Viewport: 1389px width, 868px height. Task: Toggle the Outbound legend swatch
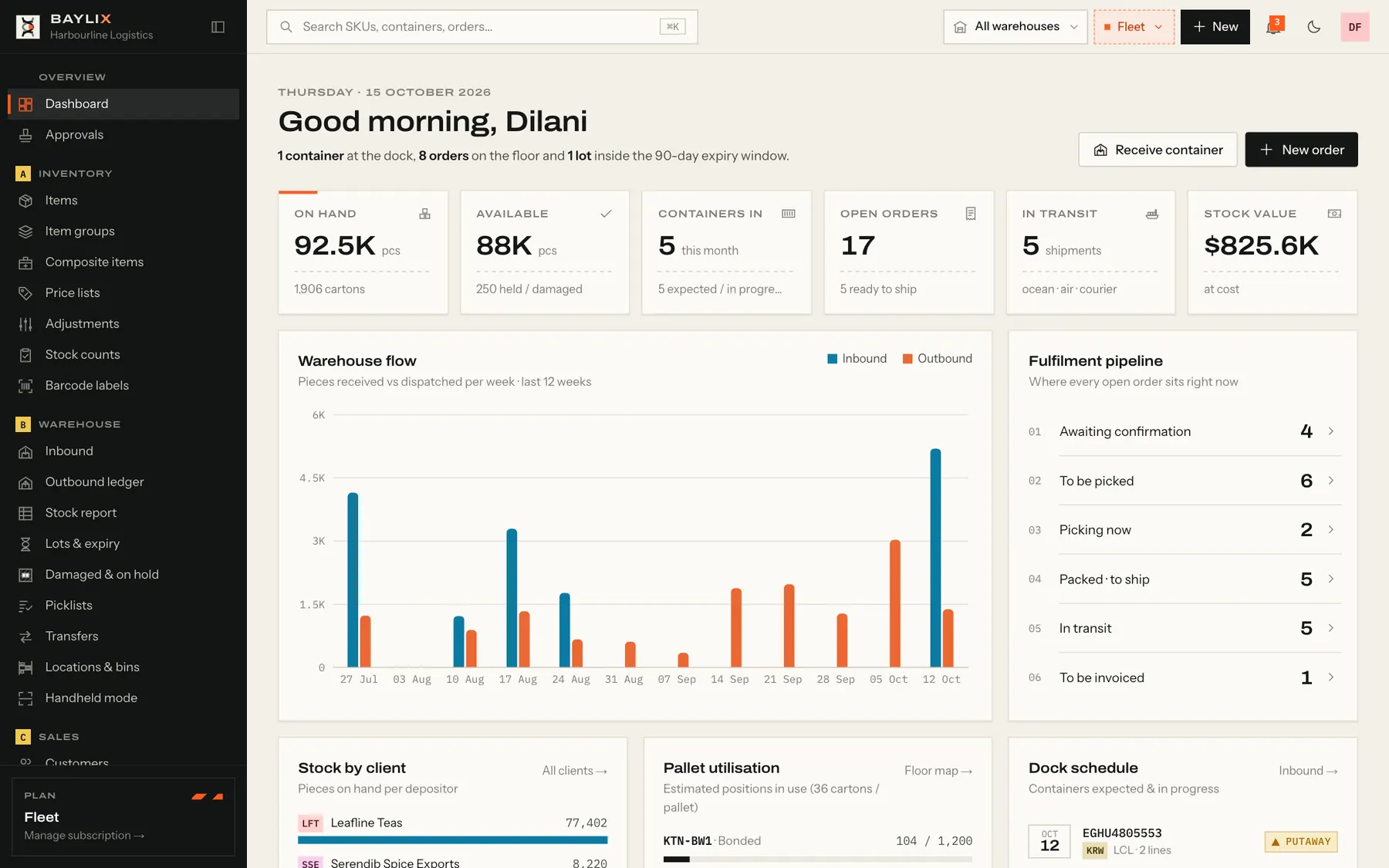click(907, 359)
